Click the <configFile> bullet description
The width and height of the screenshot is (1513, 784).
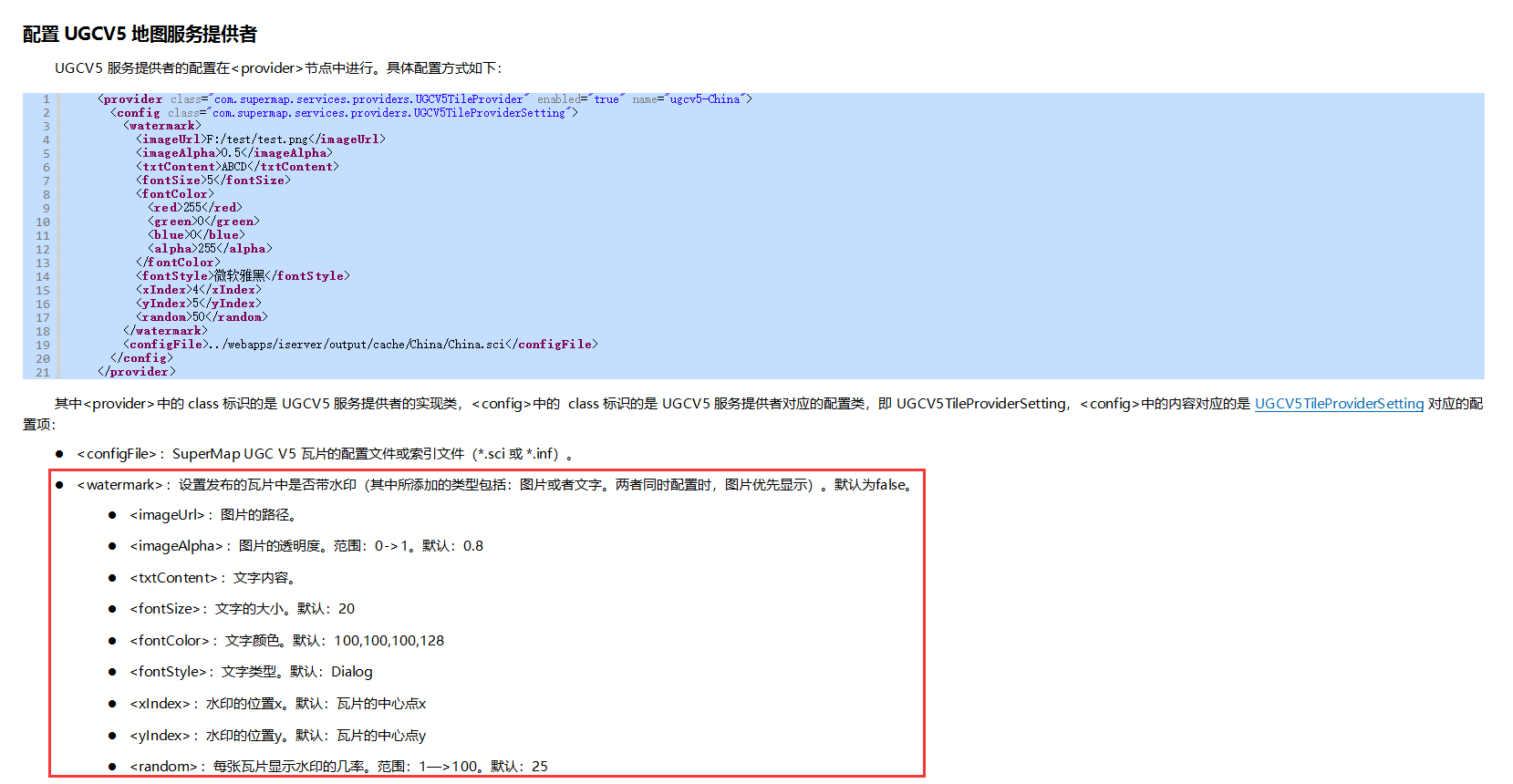pos(326,454)
